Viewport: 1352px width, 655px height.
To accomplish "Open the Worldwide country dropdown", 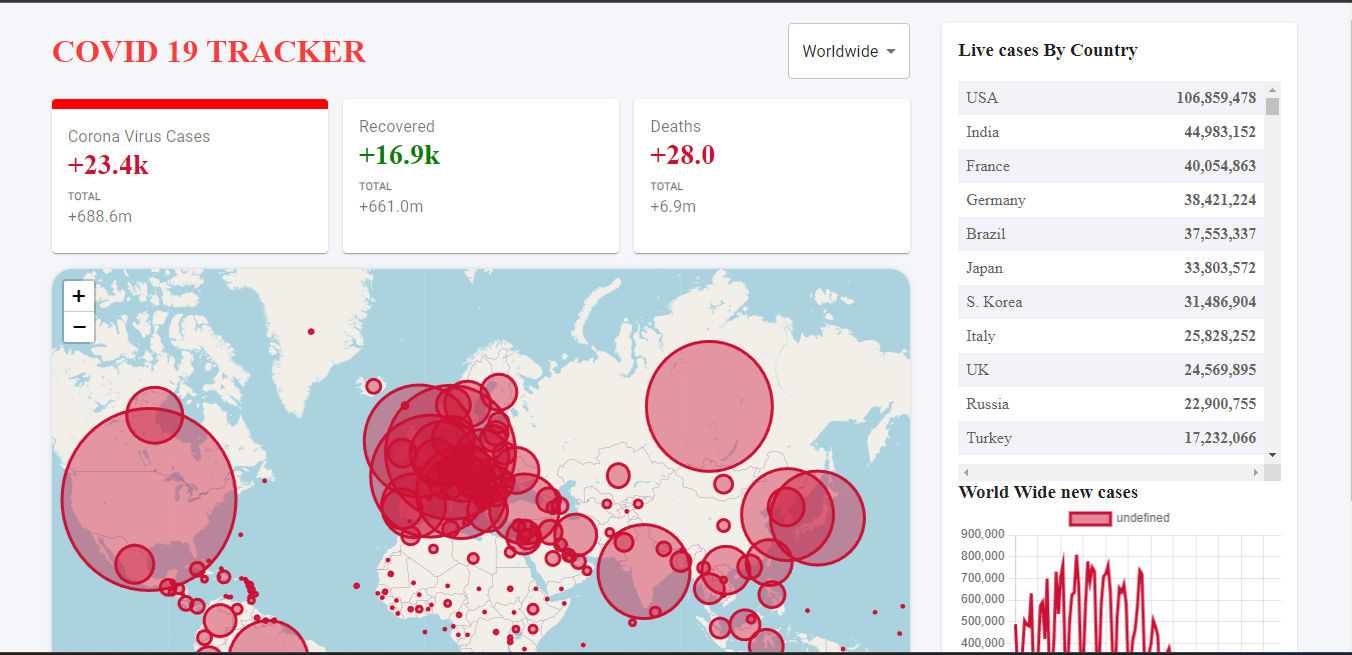I will (x=848, y=51).
